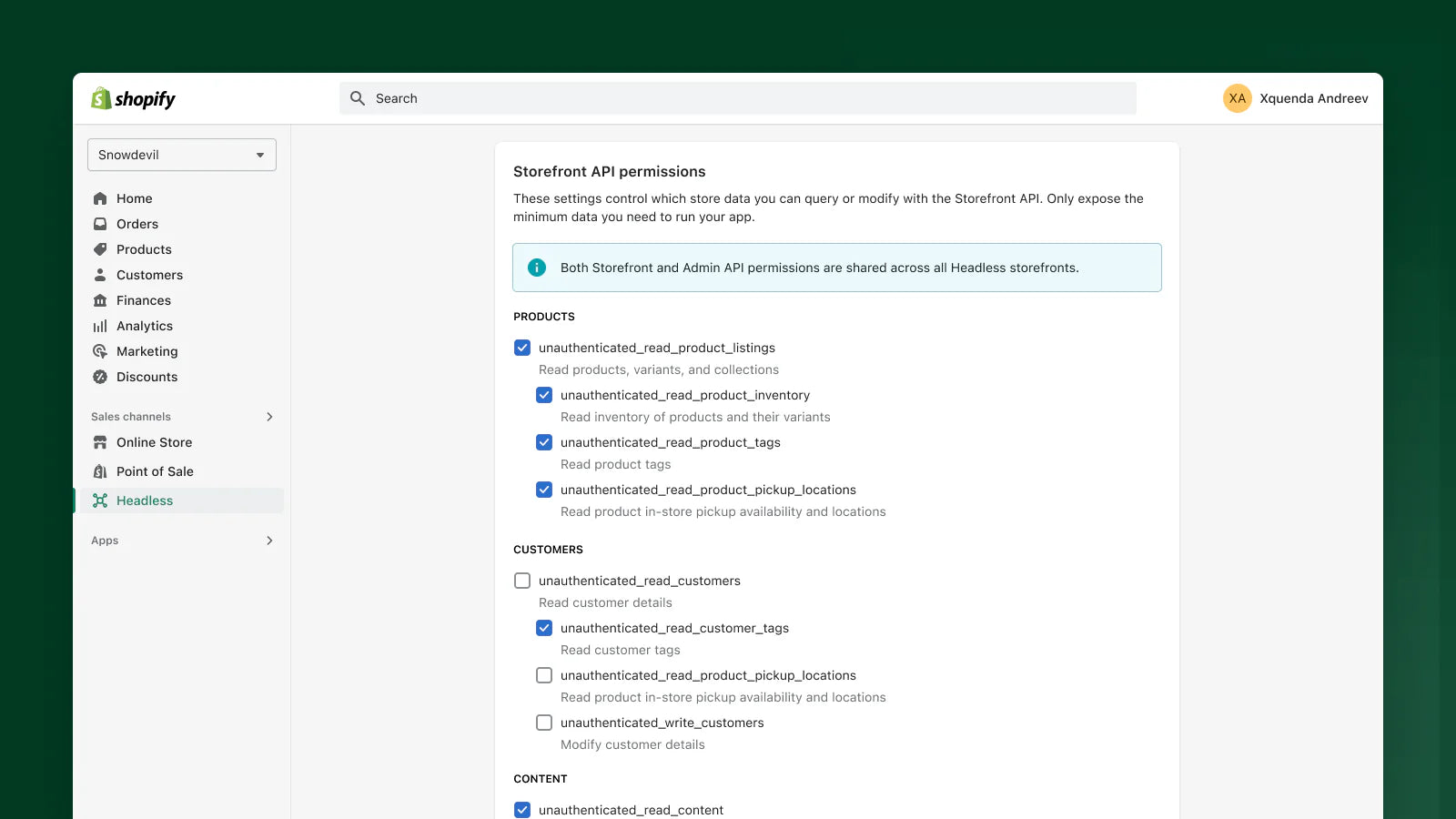Enable unauthenticated_read_customers checkbox
Screen dimensions: 1456x819
click(522, 581)
